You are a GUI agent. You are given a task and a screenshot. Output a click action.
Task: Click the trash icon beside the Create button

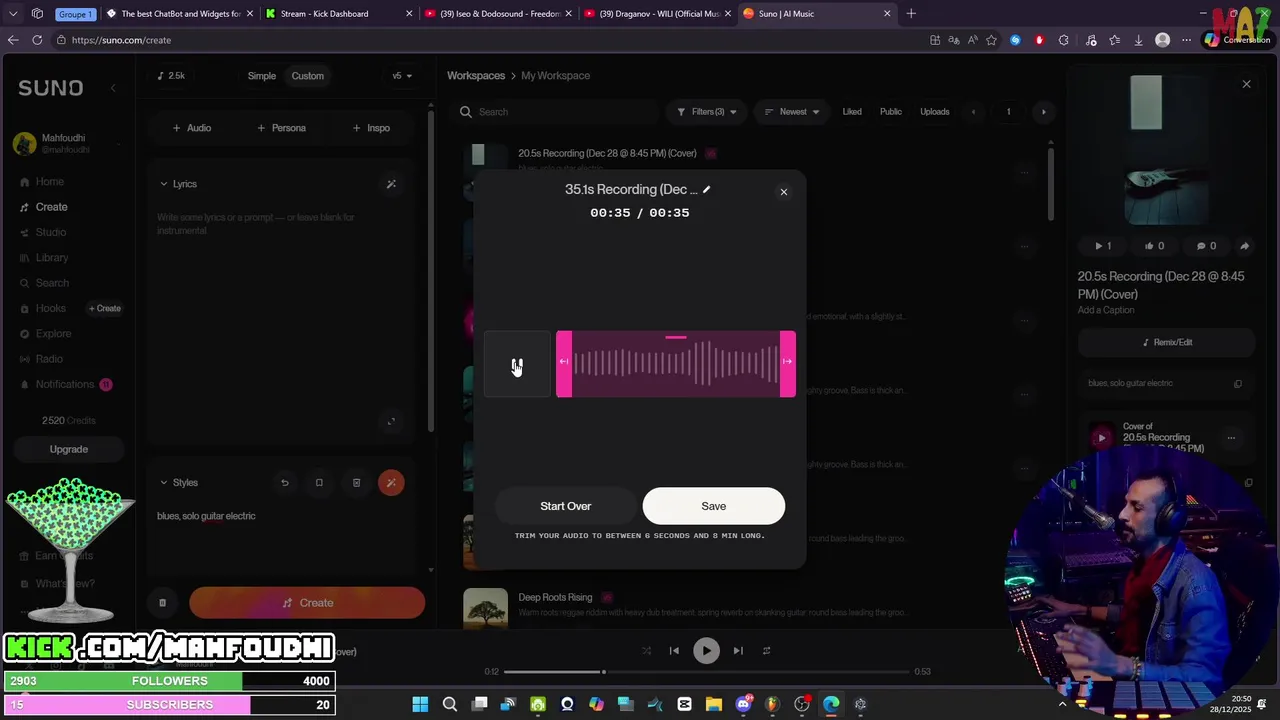(162, 603)
